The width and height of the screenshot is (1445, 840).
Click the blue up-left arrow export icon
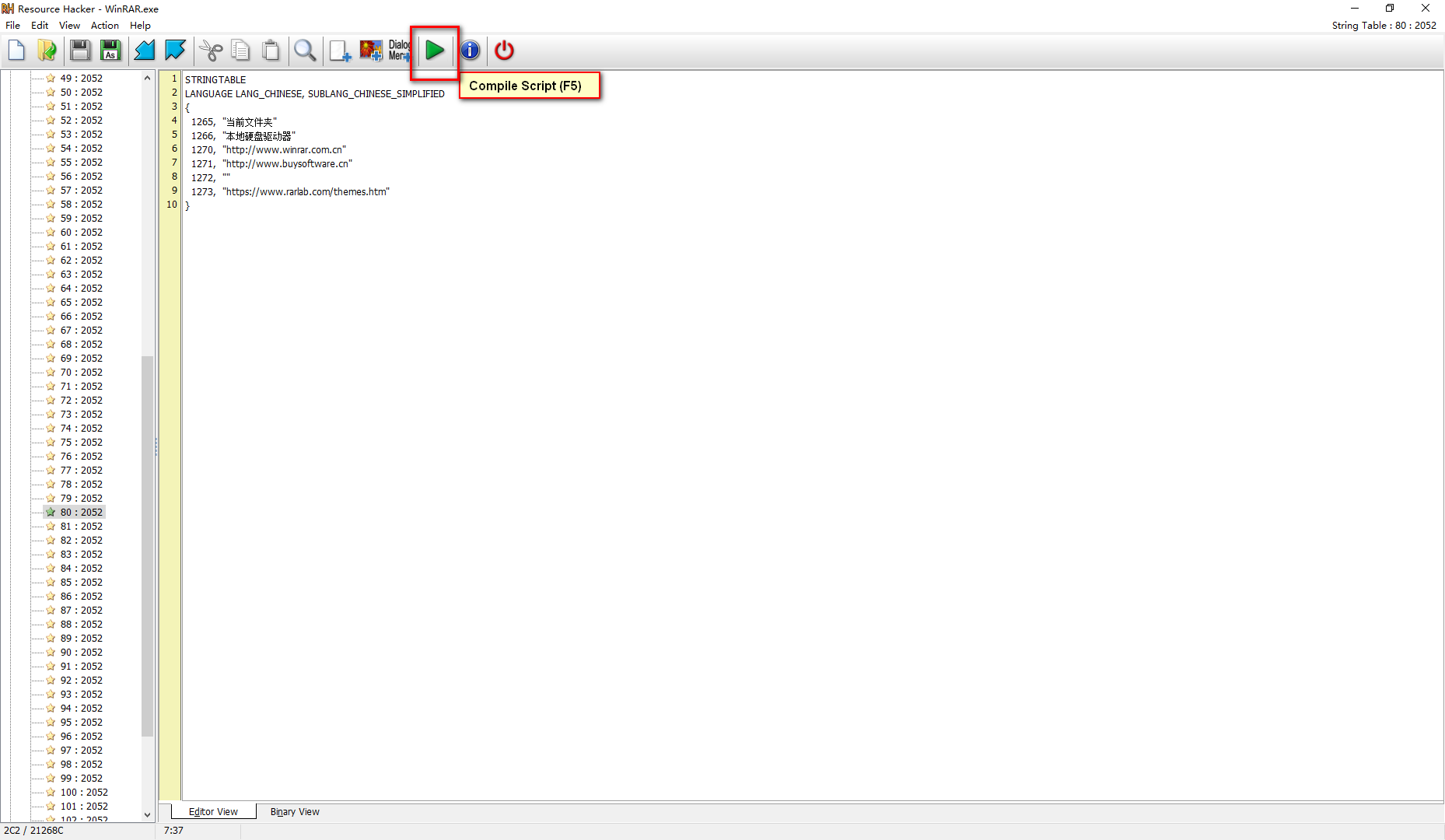tap(175, 51)
